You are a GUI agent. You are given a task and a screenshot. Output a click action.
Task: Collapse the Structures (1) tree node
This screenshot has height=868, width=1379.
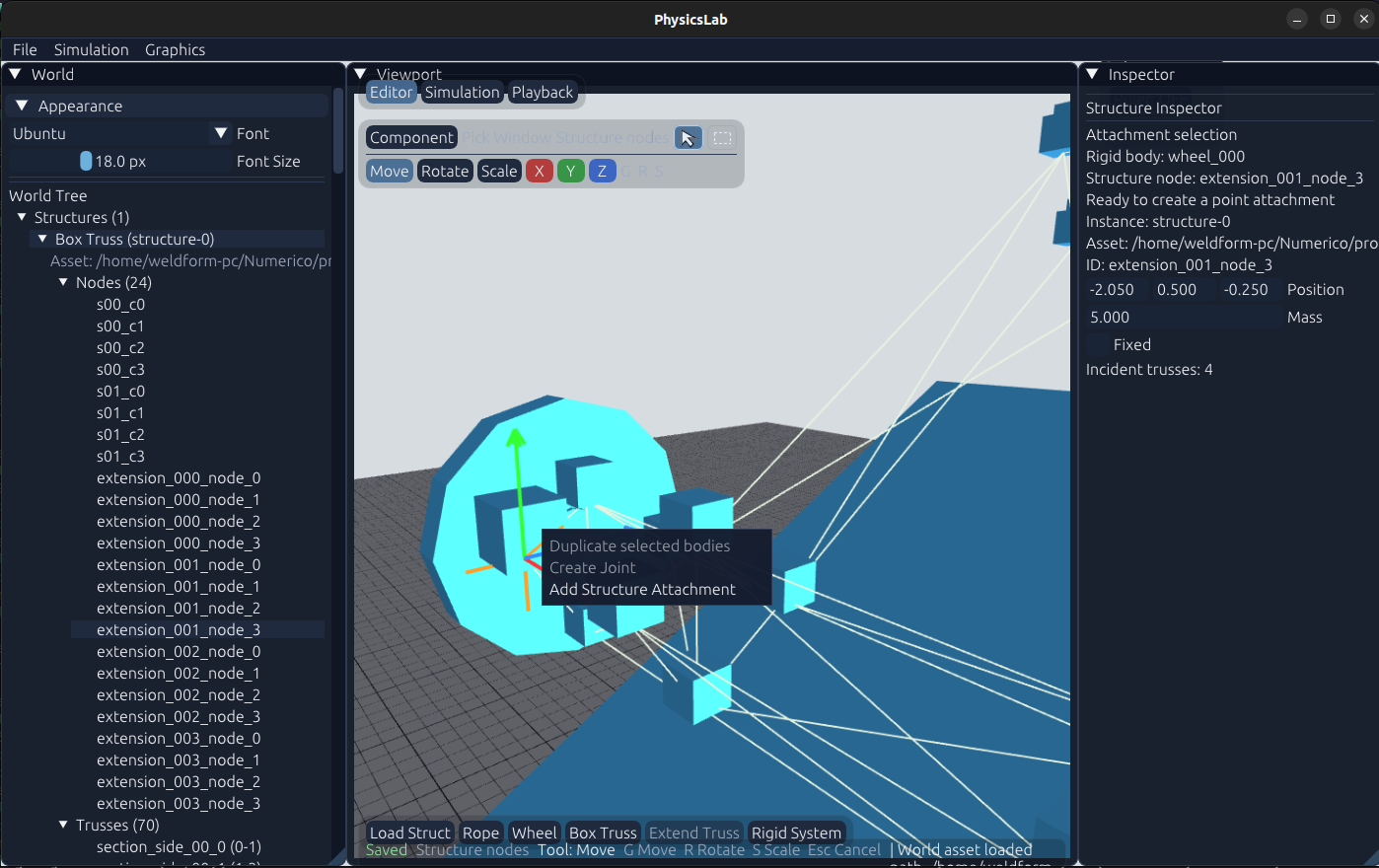(x=22, y=217)
